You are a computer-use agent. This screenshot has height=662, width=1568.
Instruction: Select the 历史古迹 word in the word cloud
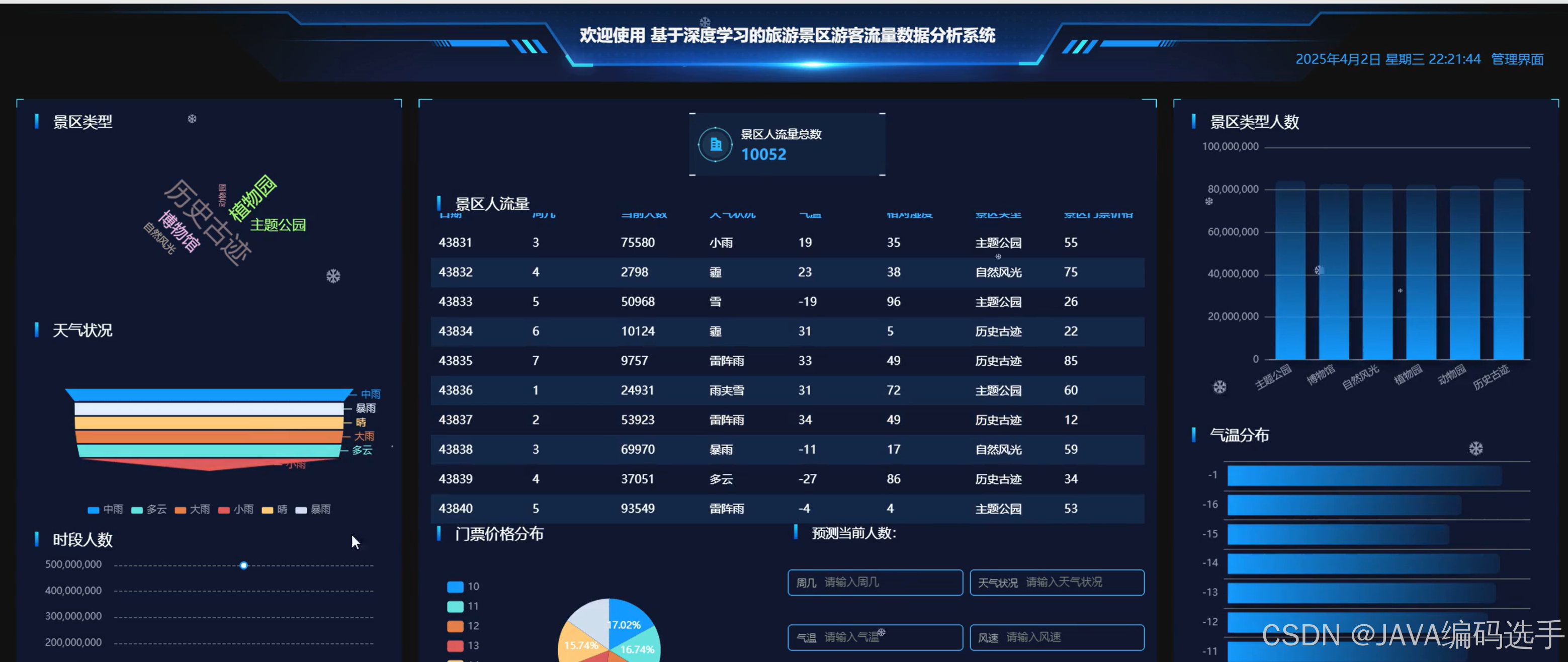208,222
